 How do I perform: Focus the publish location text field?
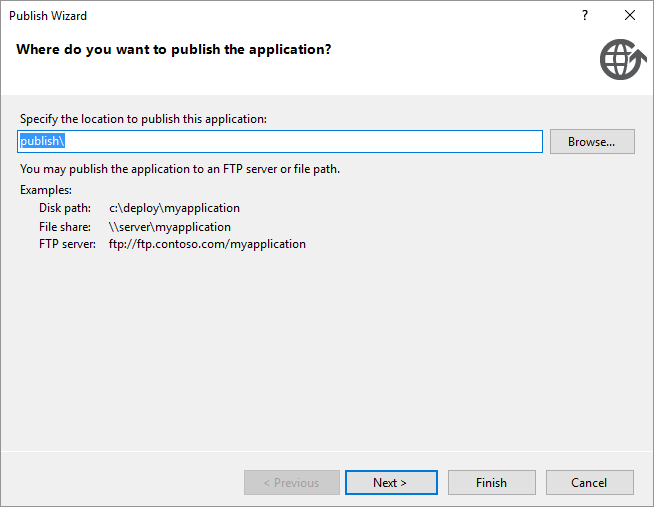pos(280,141)
